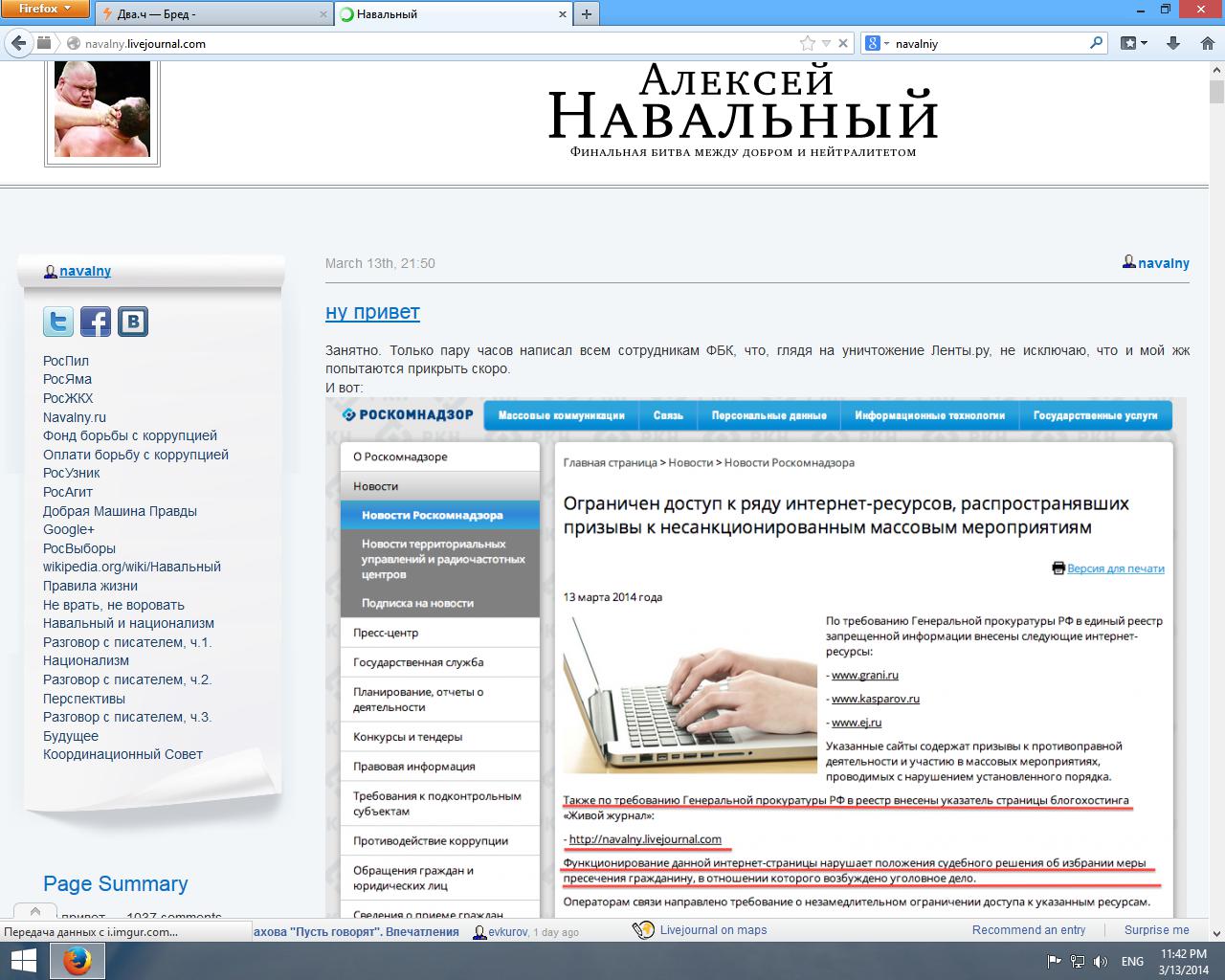Click the tab groups icon beside Back
The height and width of the screenshot is (980, 1225).
coord(44,43)
